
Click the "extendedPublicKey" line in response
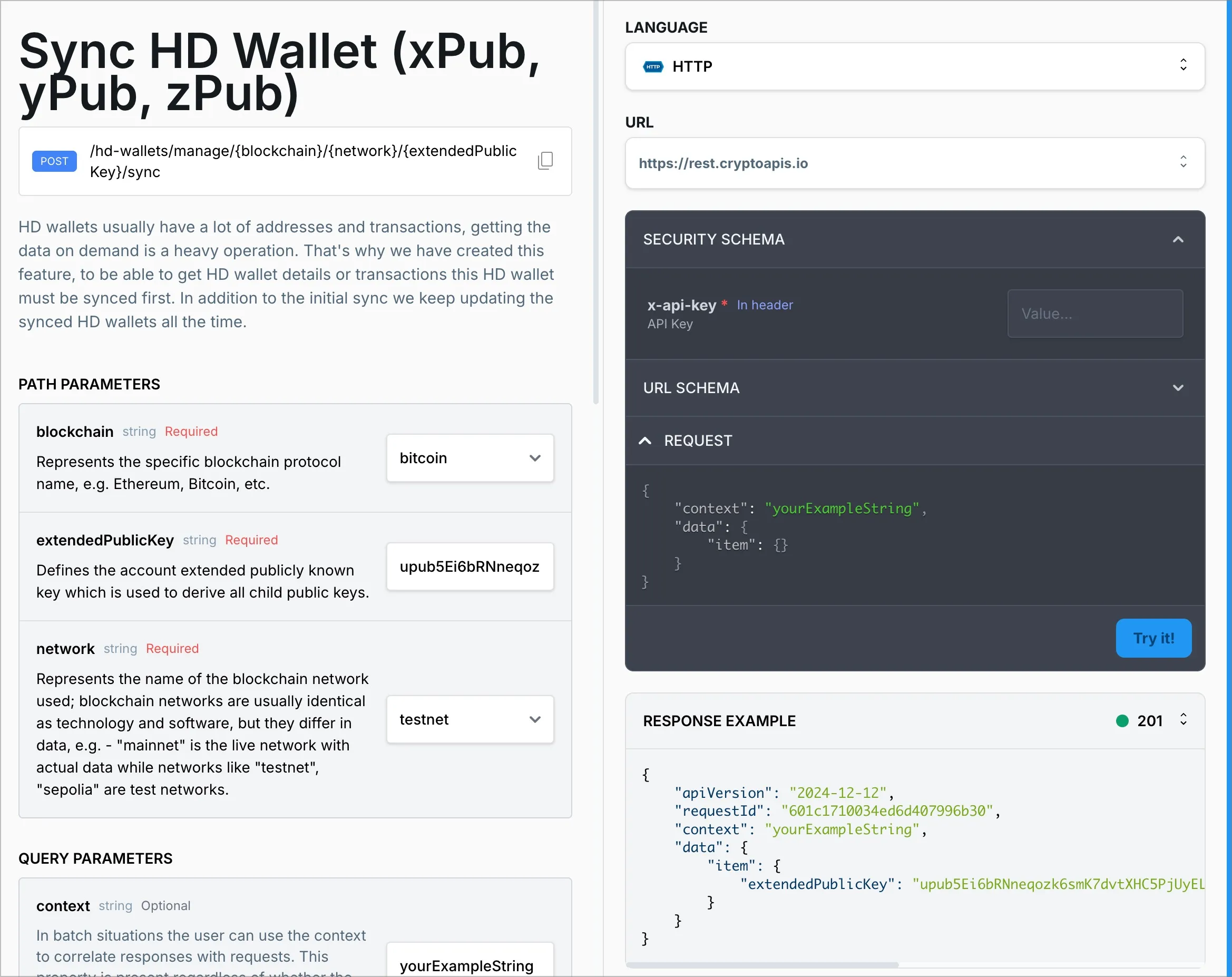point(972,884)
